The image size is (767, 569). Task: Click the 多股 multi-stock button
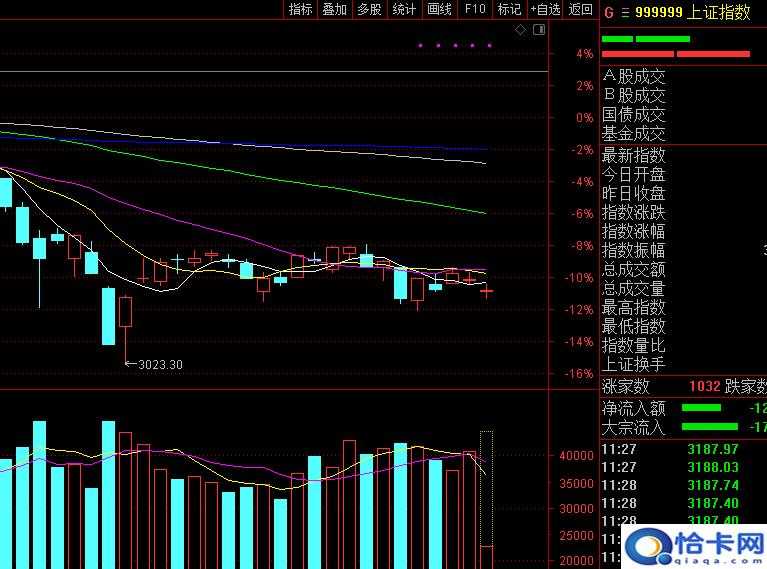(x=369, y=9)
